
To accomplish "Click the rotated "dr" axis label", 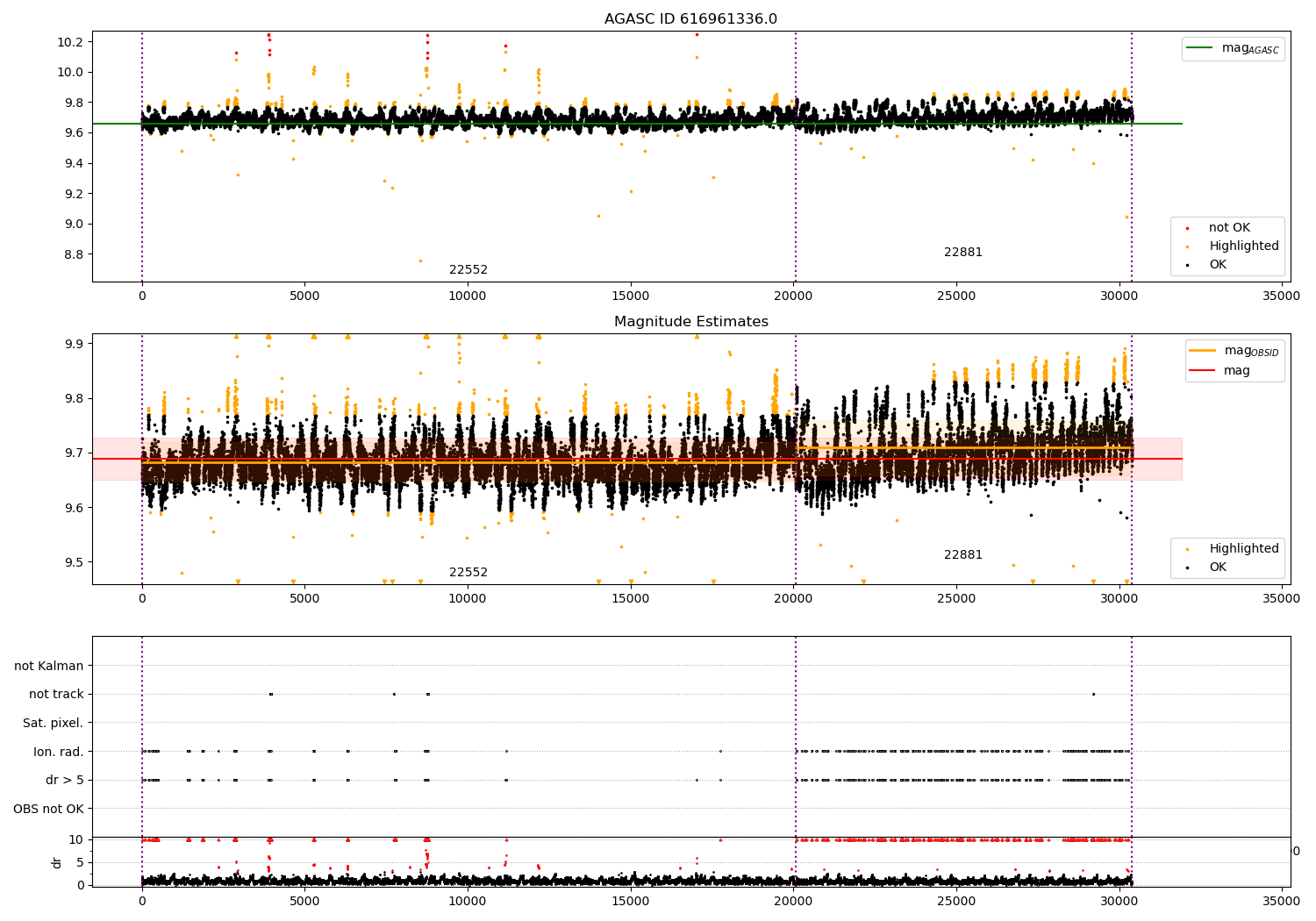I will click(x=57, y=862).
